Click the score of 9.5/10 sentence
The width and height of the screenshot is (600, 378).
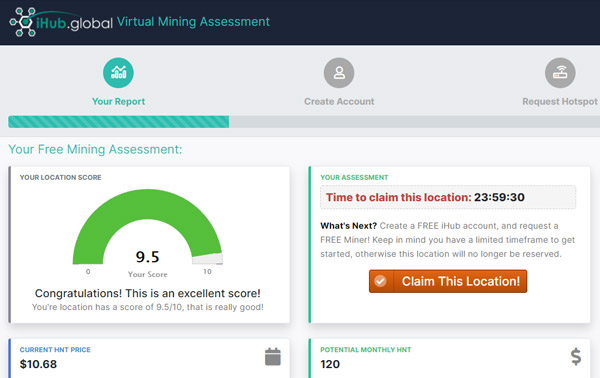pos(148,307)
